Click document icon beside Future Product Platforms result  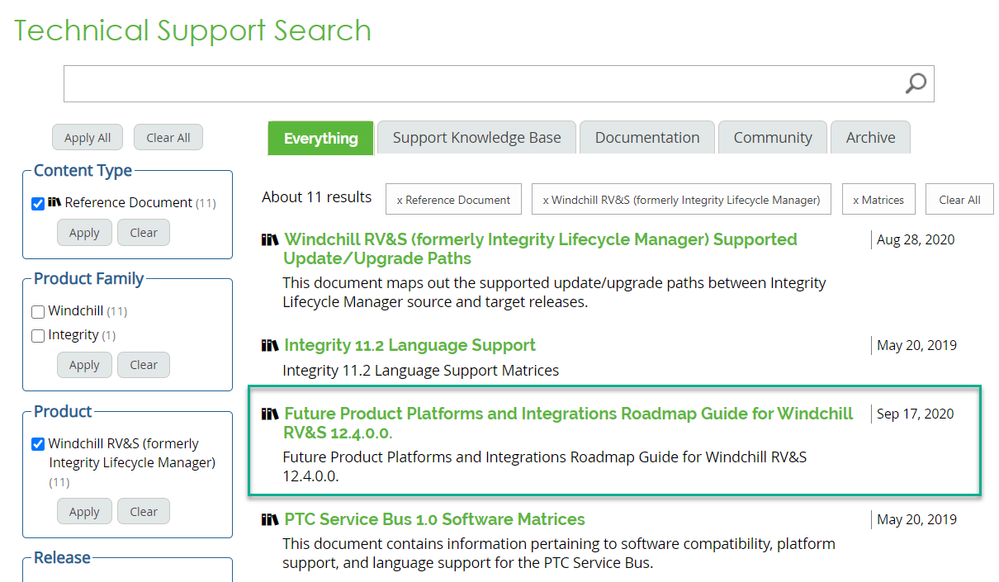coord(270,414)
